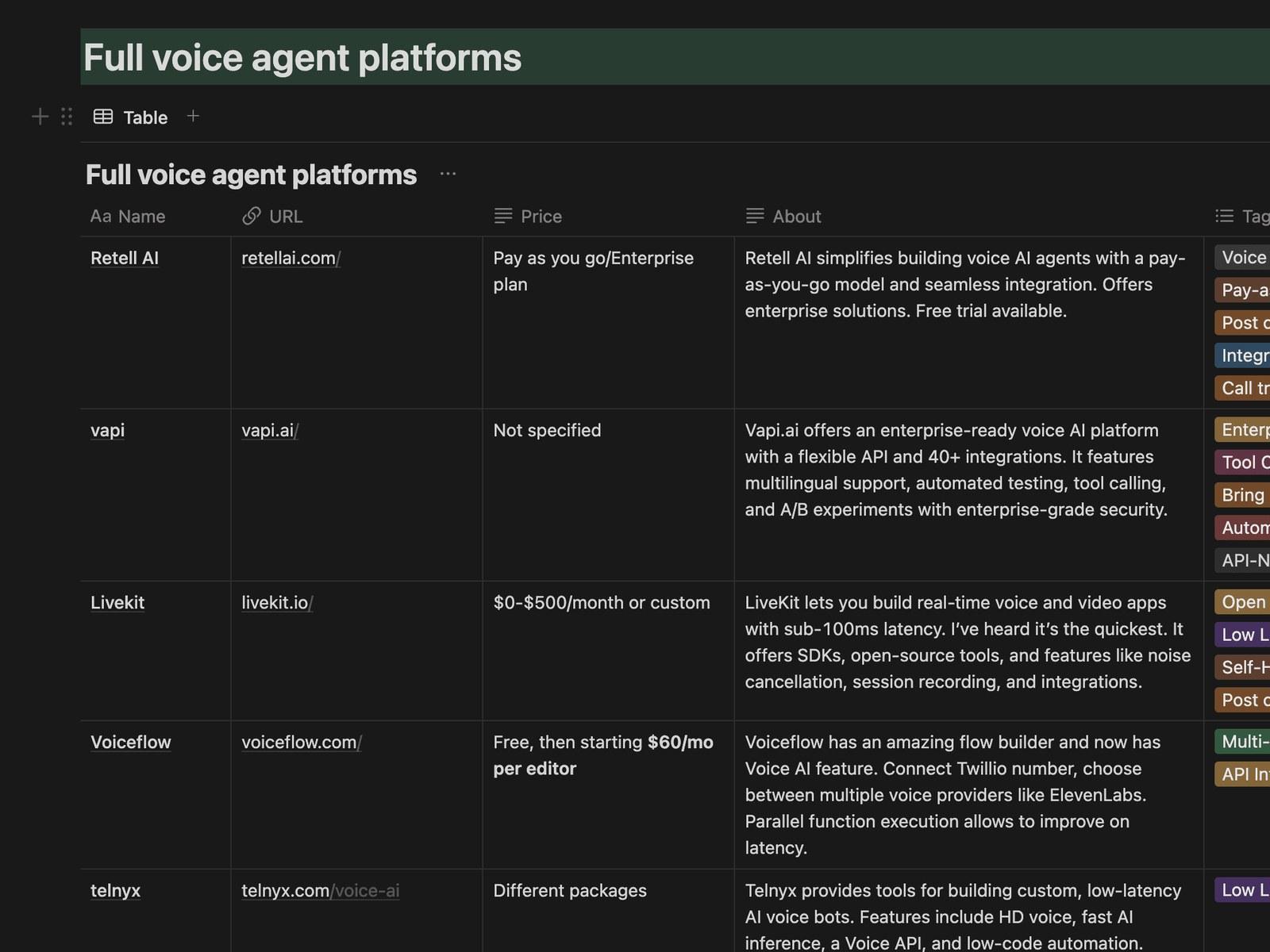Click the database title 'Full voice agent platforms'
This screenshot has height=952, width=1270.
click(251, 174)
